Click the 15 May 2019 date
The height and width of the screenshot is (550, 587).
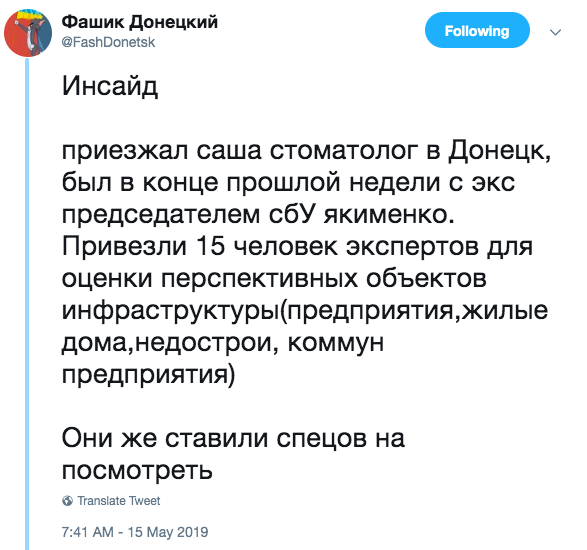(x=168, y=532)
